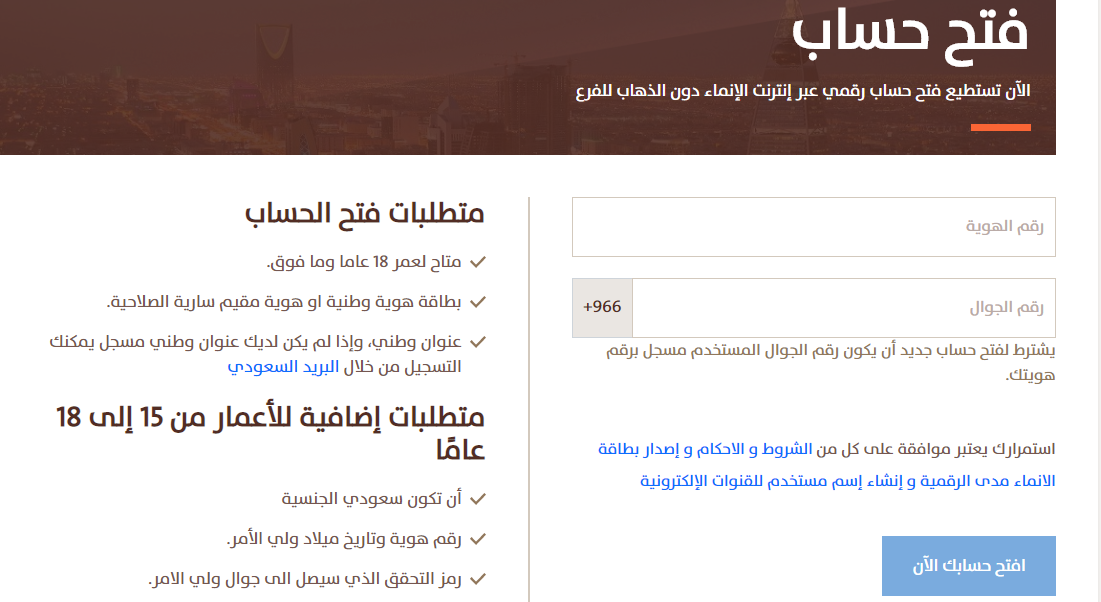The image size is (1101, 602).
Task: Click the checkmark beside guardian ID and birthdate item
Action: point(477,539)
